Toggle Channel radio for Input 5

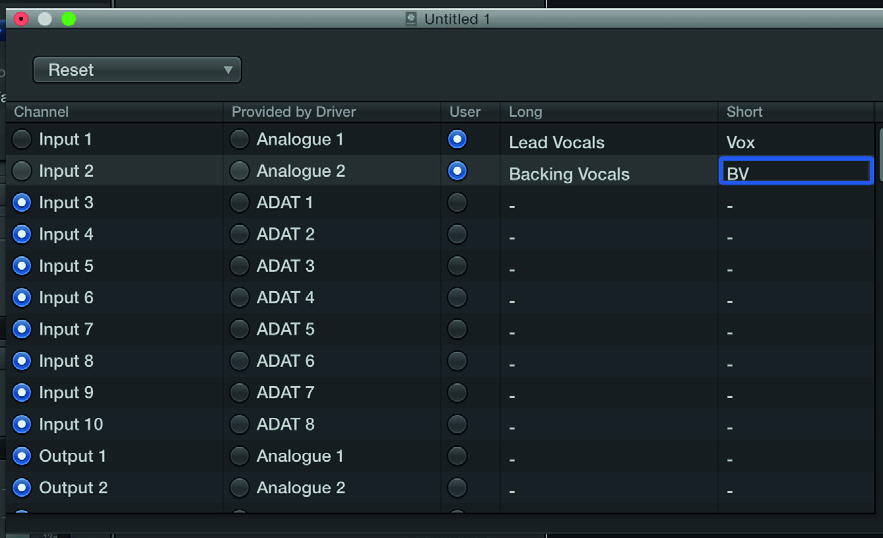[22, 265]
